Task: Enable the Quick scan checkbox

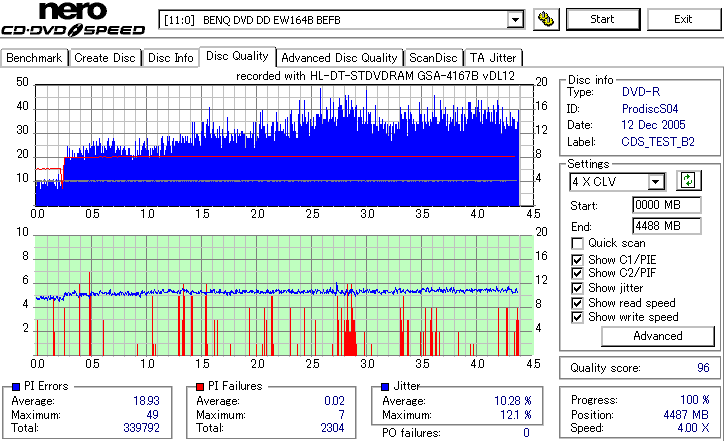Action: [577, 243]
